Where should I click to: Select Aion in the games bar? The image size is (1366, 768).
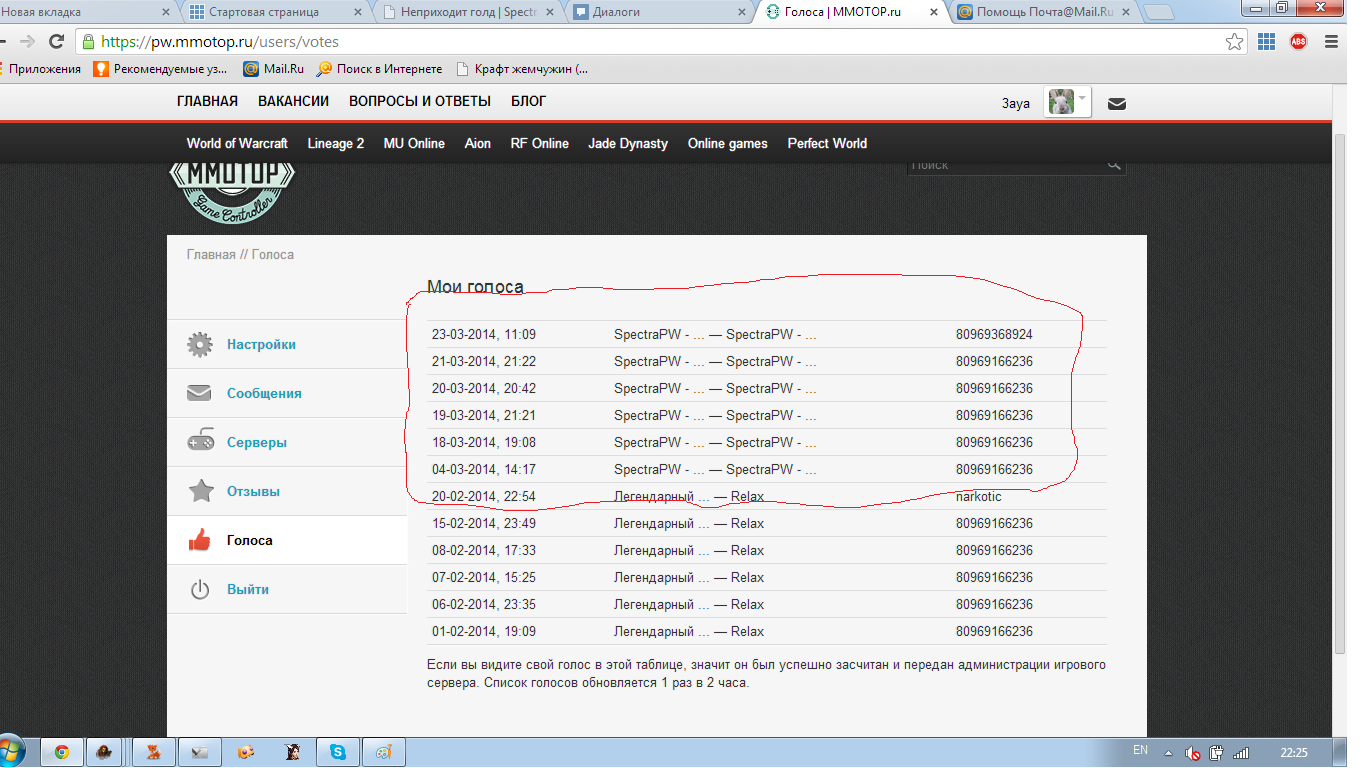[x=478, y=143]
